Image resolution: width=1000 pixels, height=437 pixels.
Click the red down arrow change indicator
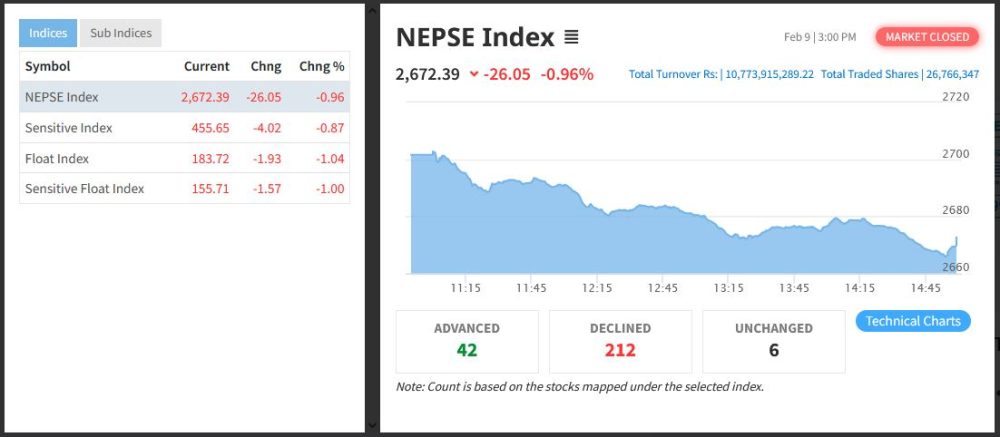[473, 74]
